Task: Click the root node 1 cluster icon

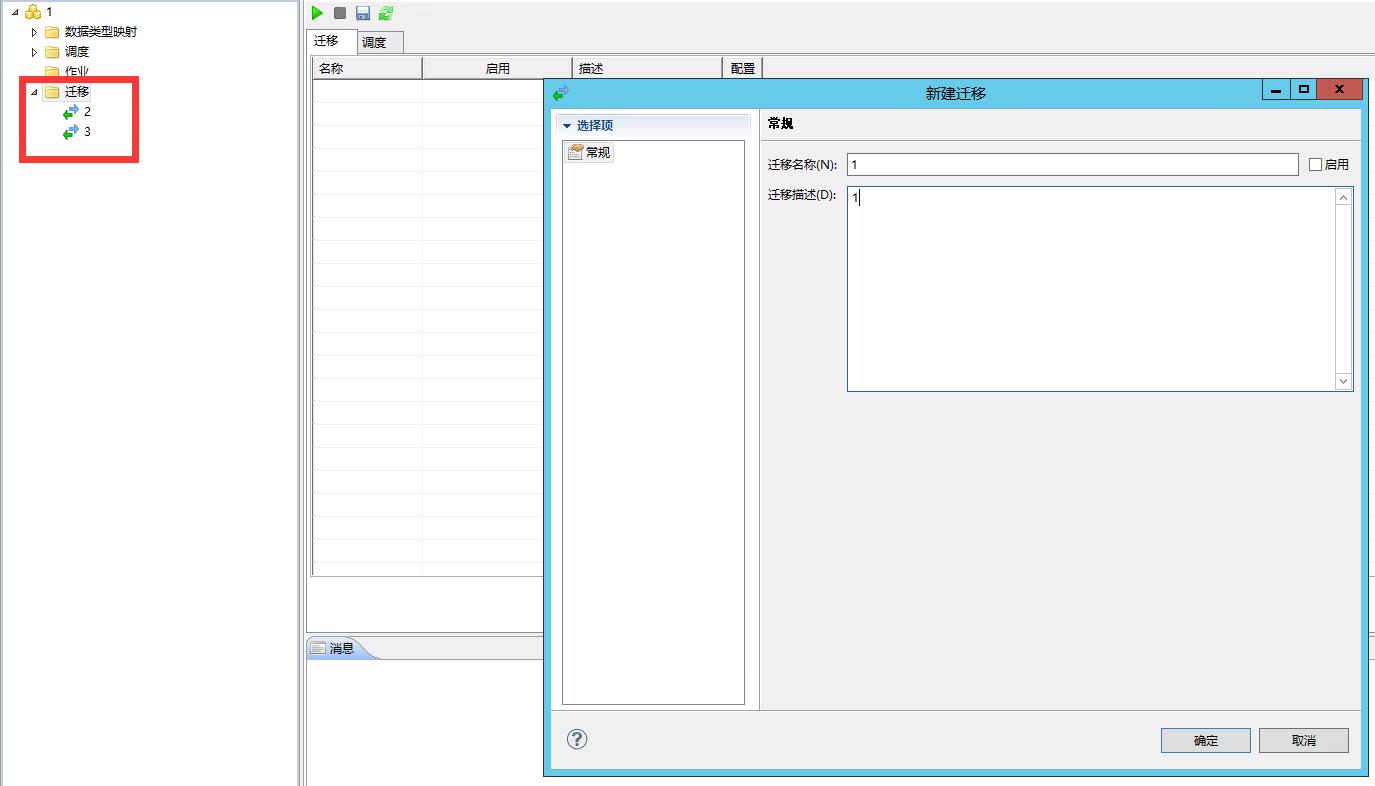Action: click(x=33, y=12)
